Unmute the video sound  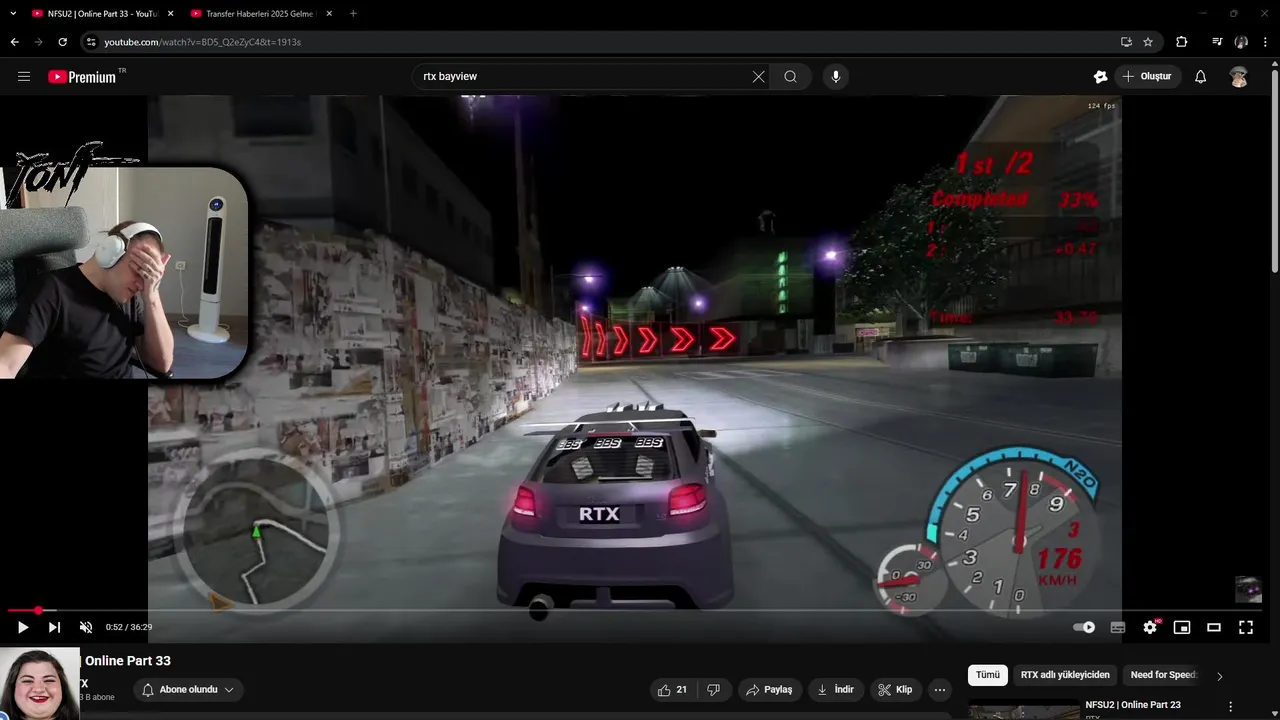tap(86, 627)
